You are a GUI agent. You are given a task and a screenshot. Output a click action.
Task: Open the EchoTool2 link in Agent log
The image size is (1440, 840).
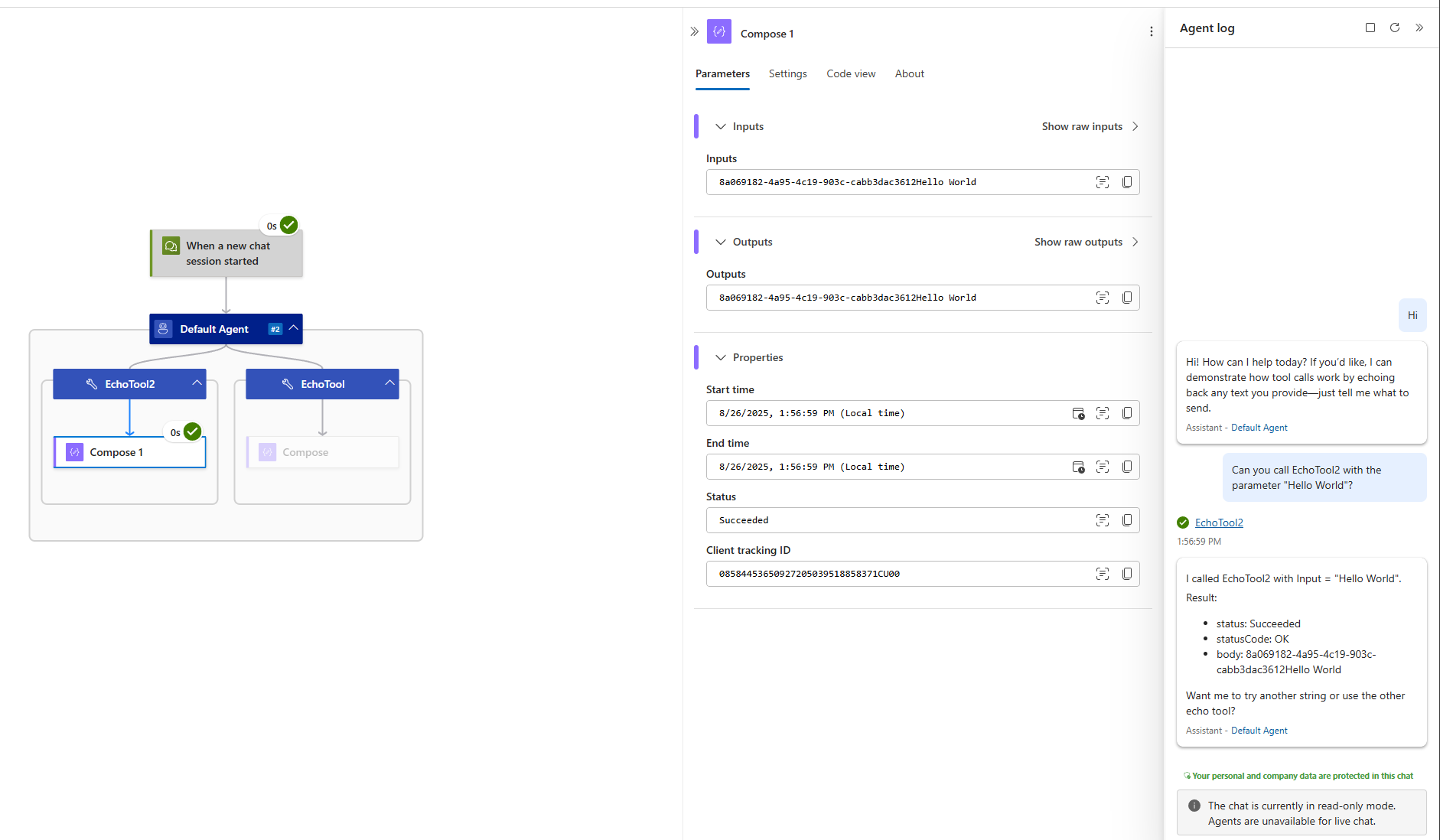click(x=1219, y=523)
